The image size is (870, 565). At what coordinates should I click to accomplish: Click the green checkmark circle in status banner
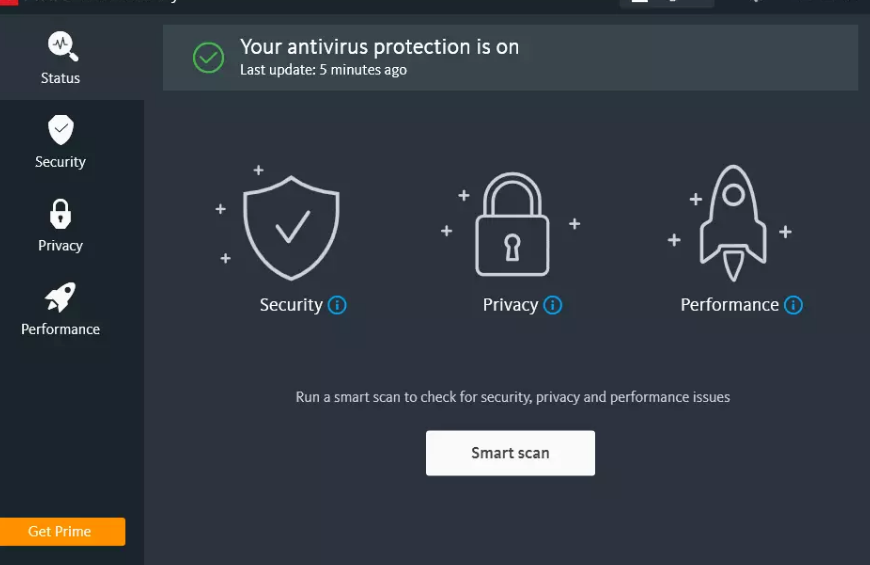208,57
